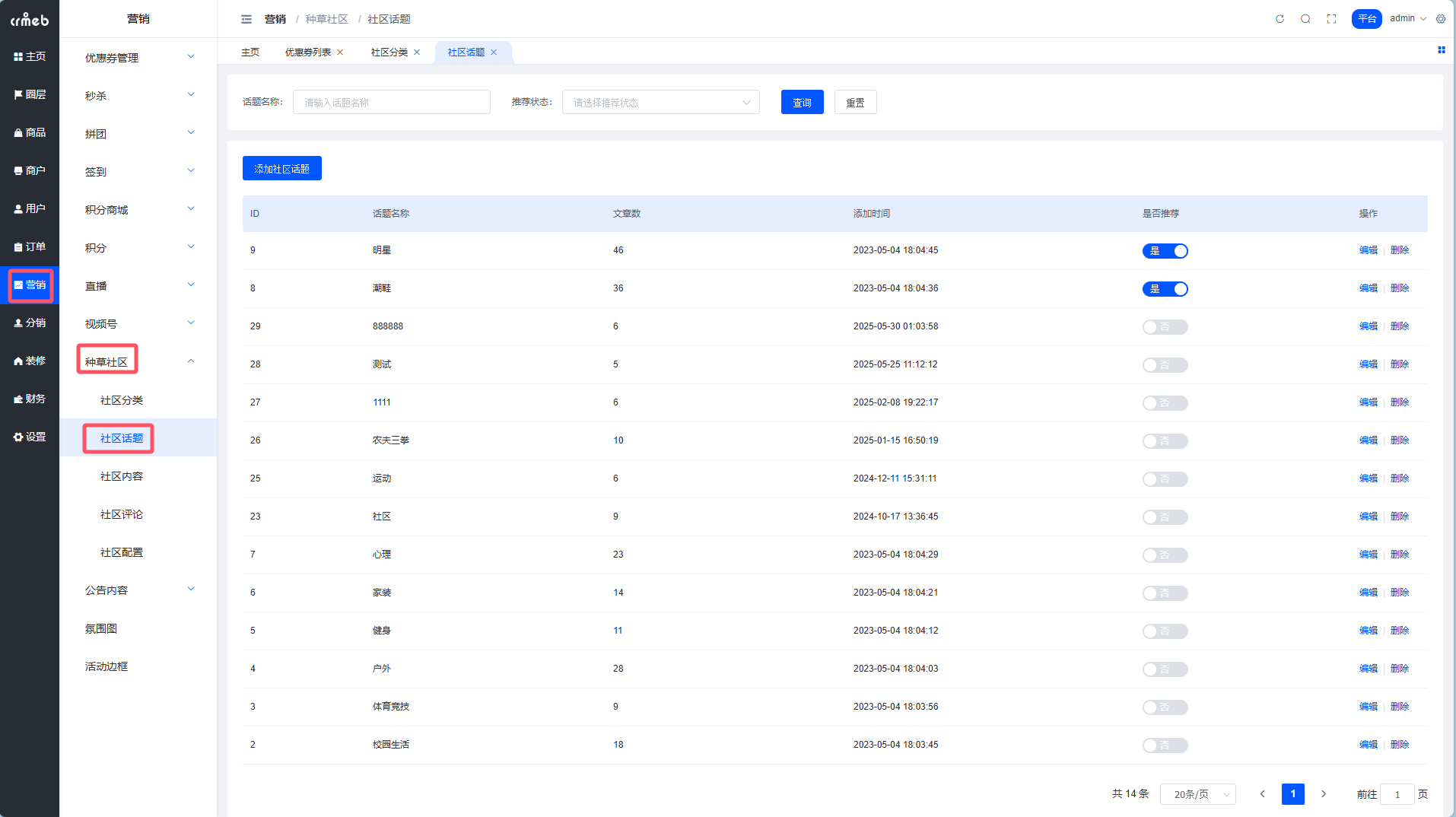Viewport: 1456px width, 817px height.
Task: Click the refresh icon in top bar
Action: (1280, 19)
